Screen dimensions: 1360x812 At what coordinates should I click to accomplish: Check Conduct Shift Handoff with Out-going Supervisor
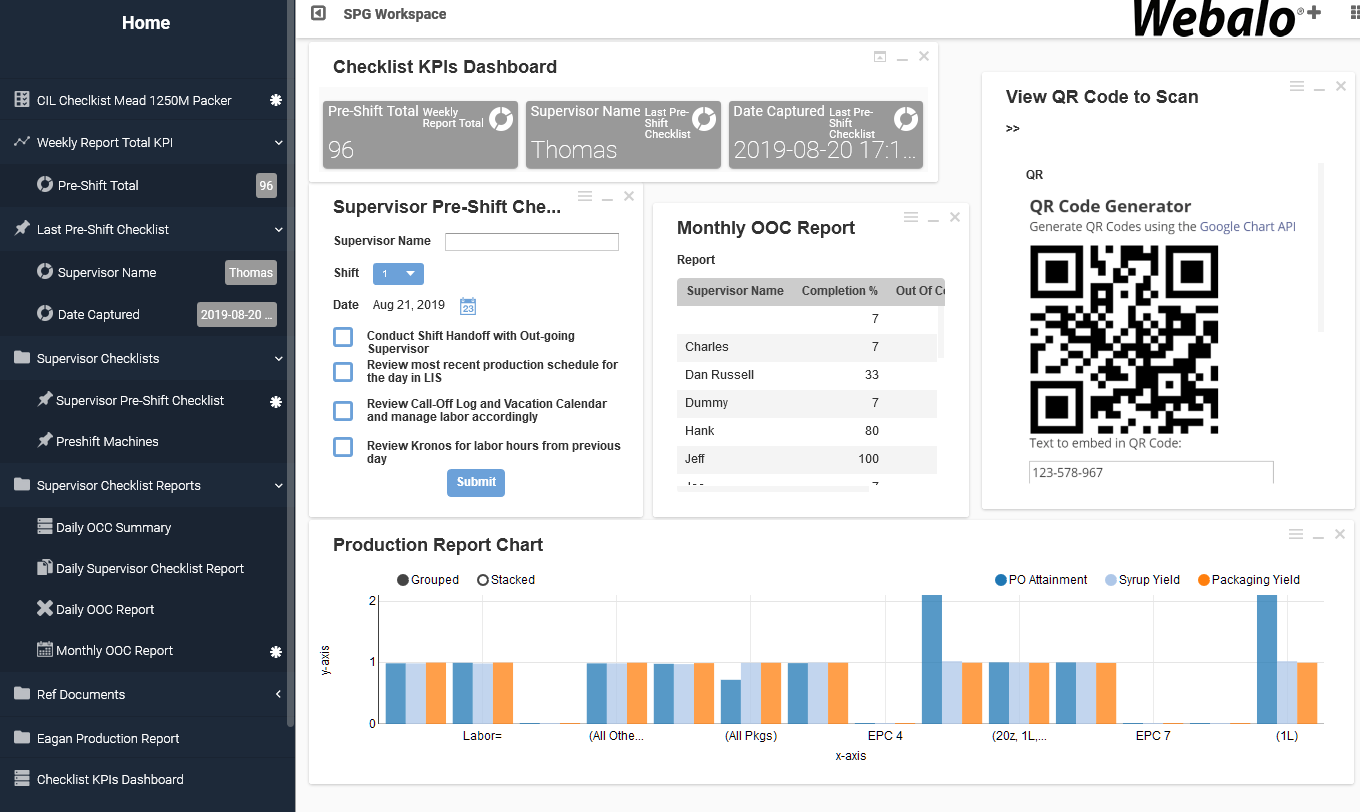point(343,337)
